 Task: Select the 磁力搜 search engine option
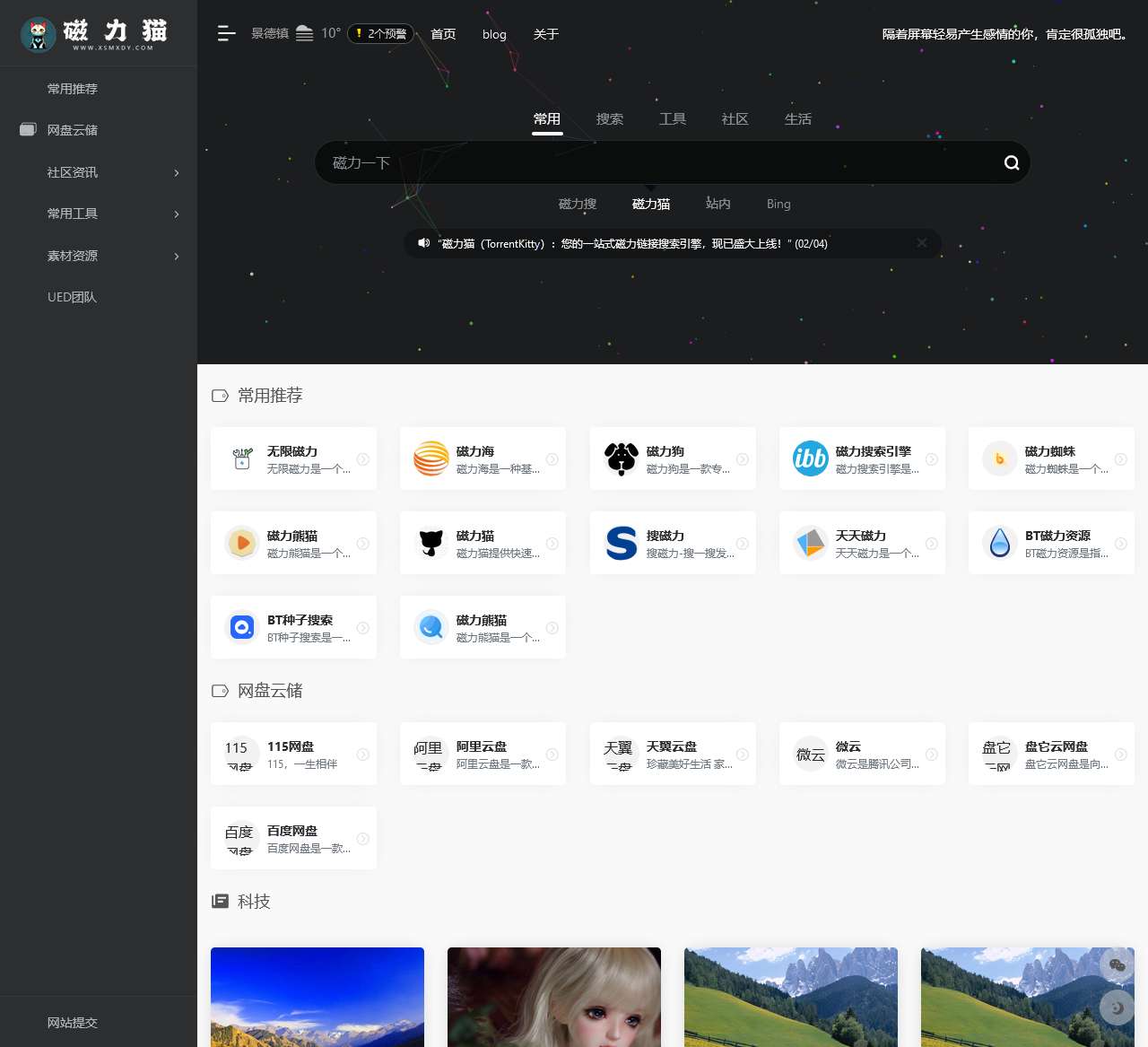click(x=577, y=204)
